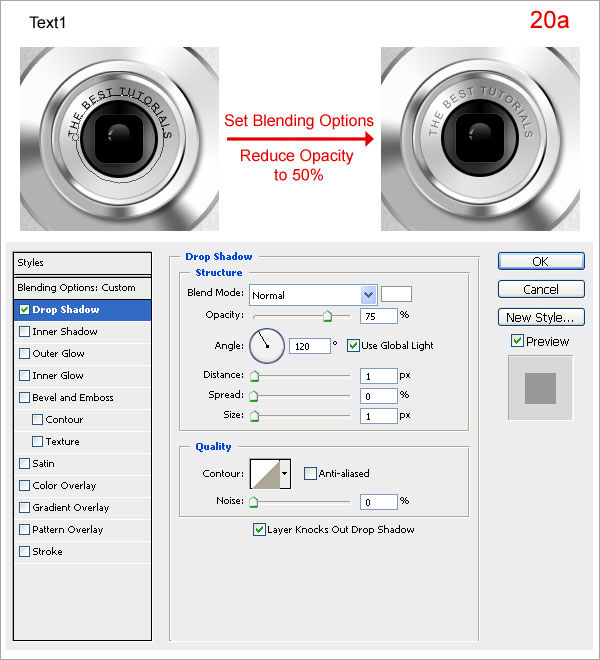600x660 pixels.
Task: Select Blending Options: Custom entry
Action: [x=83, y=288]
